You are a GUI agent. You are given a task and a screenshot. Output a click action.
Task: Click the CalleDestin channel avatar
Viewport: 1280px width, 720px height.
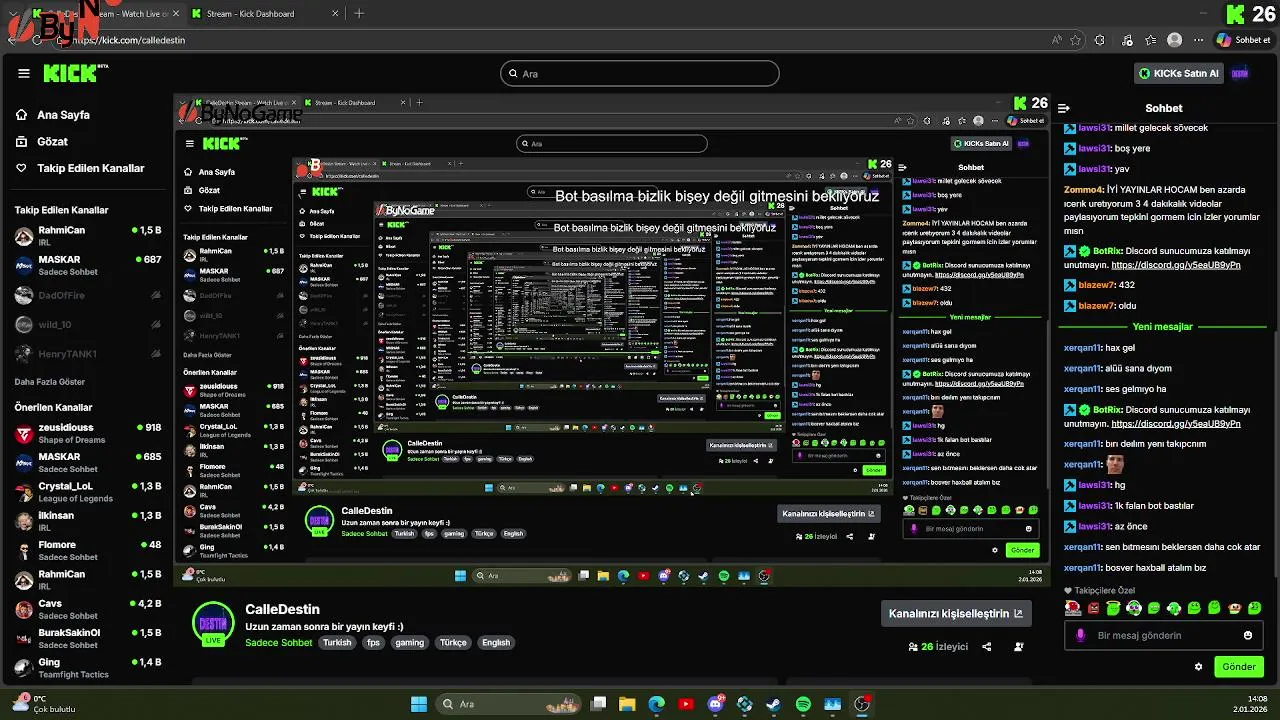click(213, 624)
